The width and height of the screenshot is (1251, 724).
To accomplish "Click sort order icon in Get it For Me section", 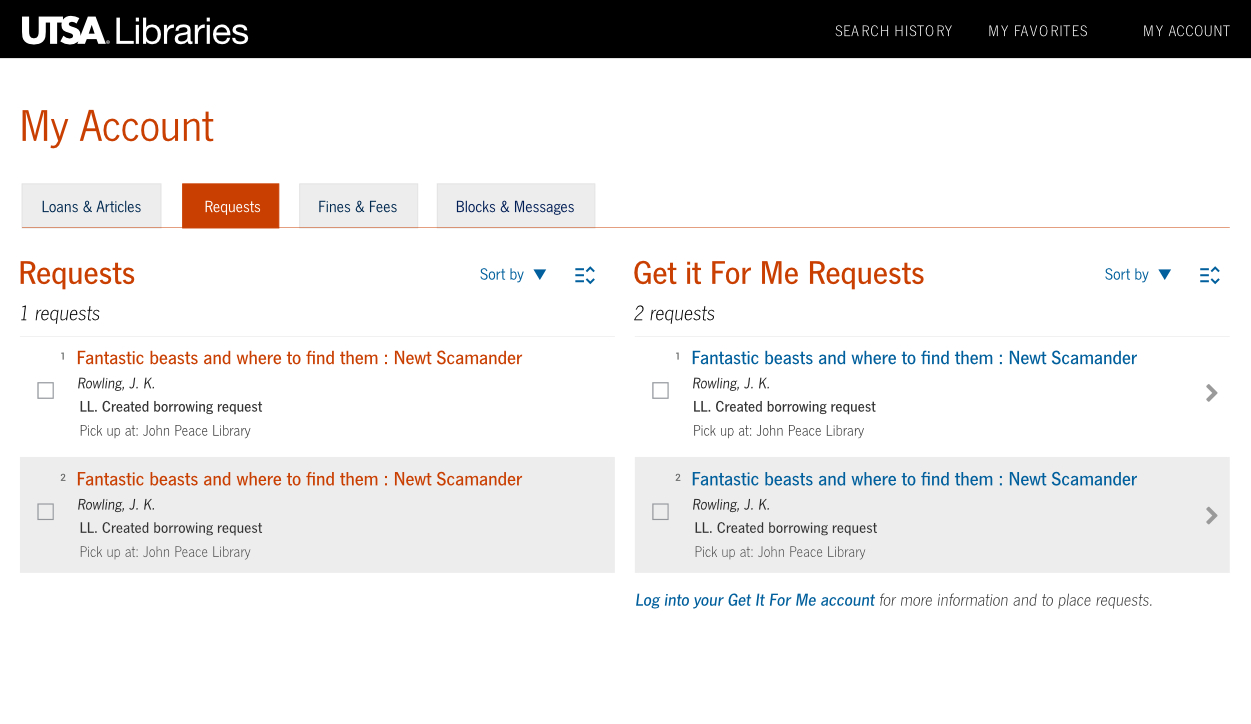I will coord(1209,274).
